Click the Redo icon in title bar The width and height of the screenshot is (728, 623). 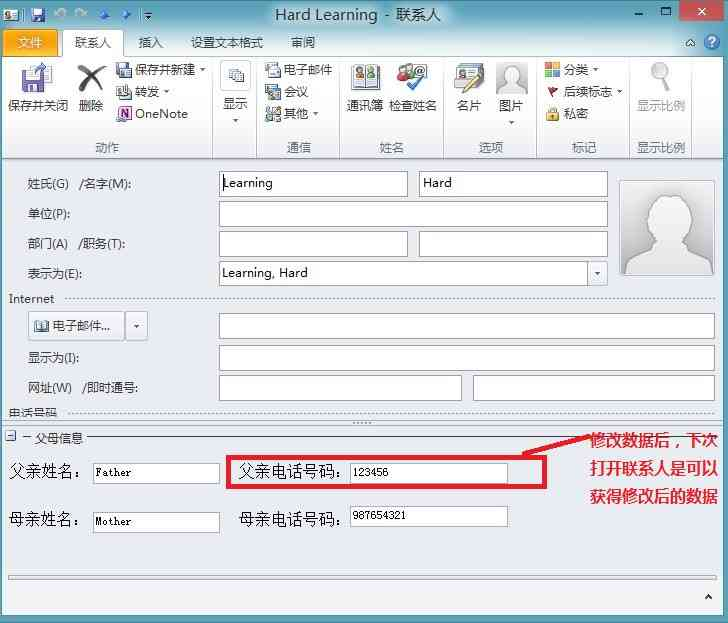tap(82, 14)
